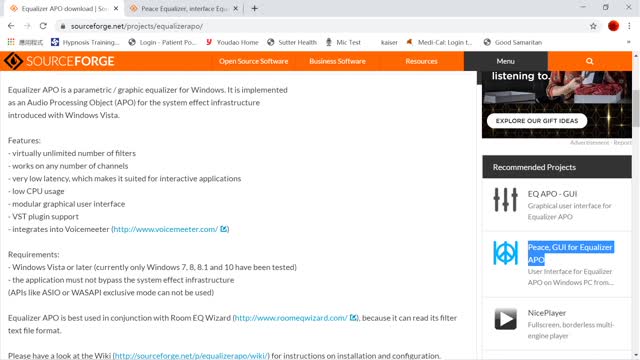640x360 pixels.
Task: Open the red profile avatar
Action: pyautogui.click(x=613, y=26)
